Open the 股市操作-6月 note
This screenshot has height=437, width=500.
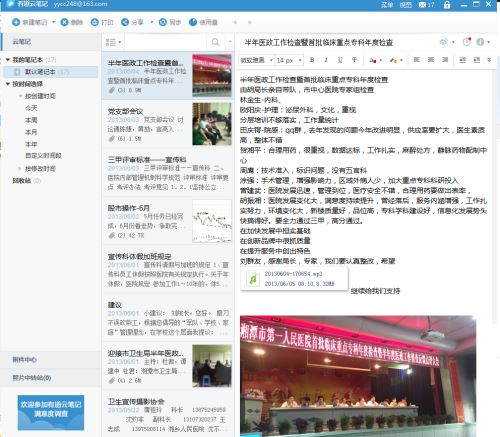click(x=168, y=222)
